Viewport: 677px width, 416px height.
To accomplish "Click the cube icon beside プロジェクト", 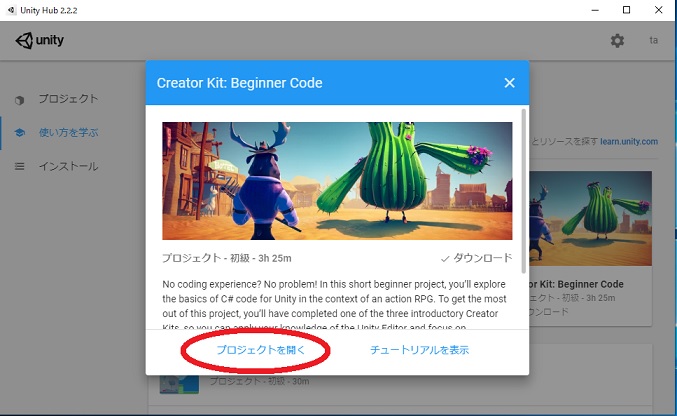I will click(19, 100).
